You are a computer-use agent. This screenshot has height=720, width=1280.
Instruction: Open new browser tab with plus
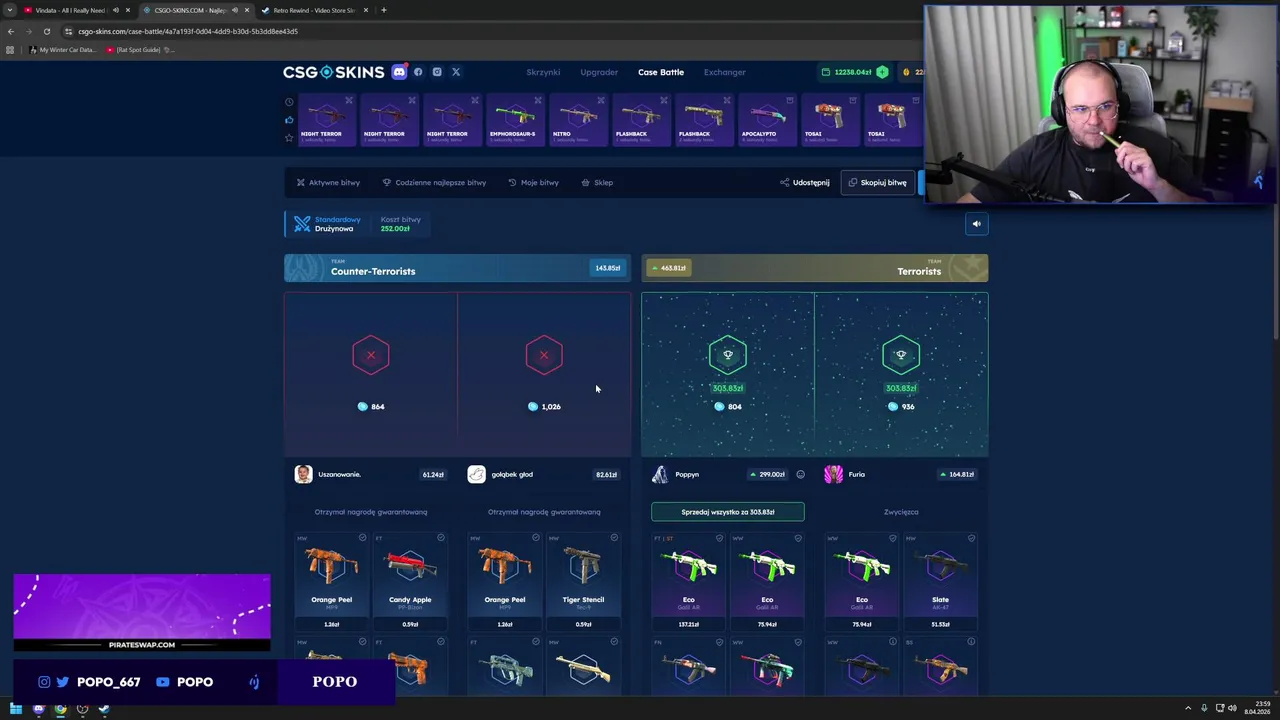pos(384,10)
